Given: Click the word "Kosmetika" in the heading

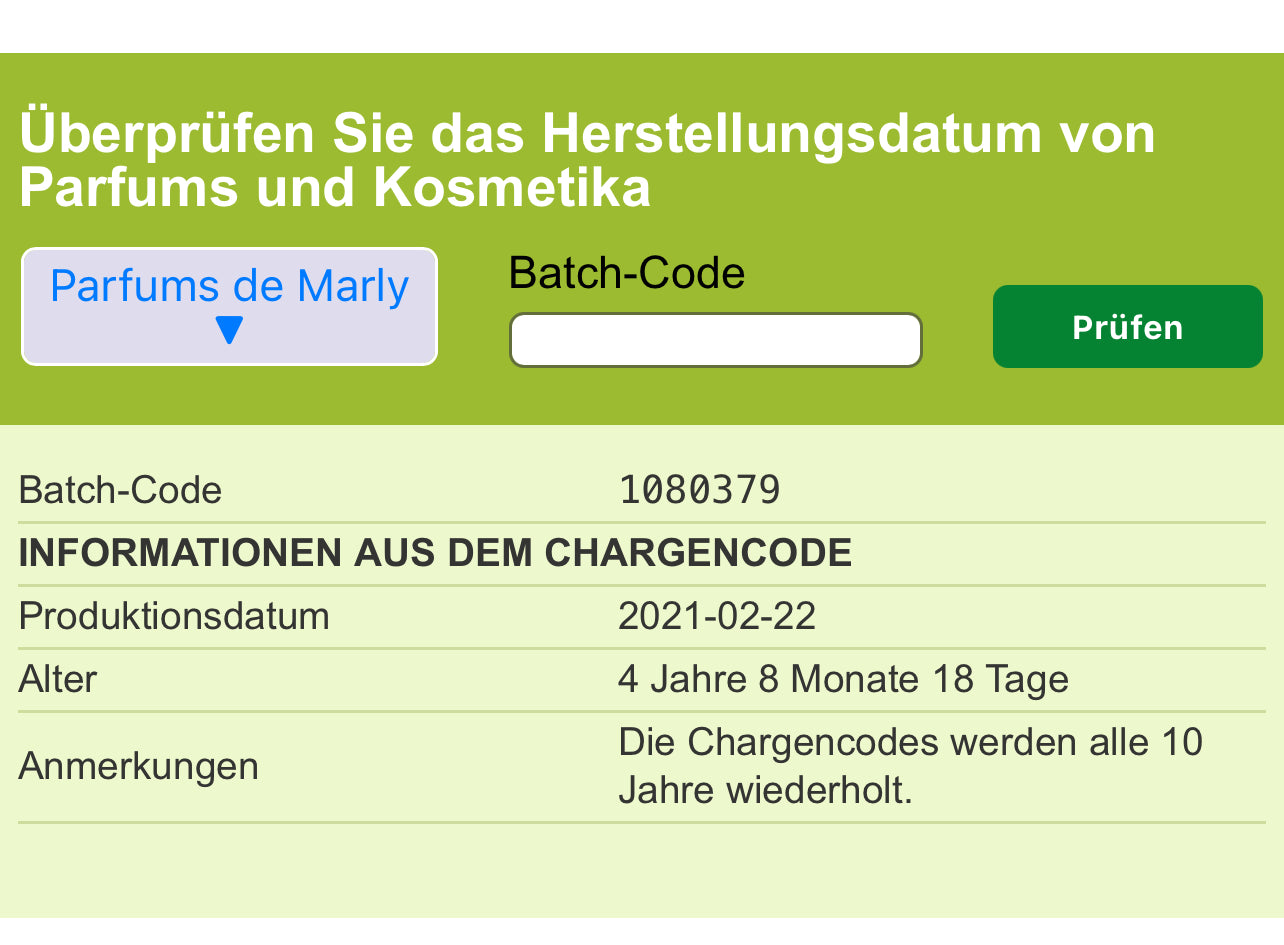Looking at the screenshot, I should pyautogui.click(x=512, y=187).
